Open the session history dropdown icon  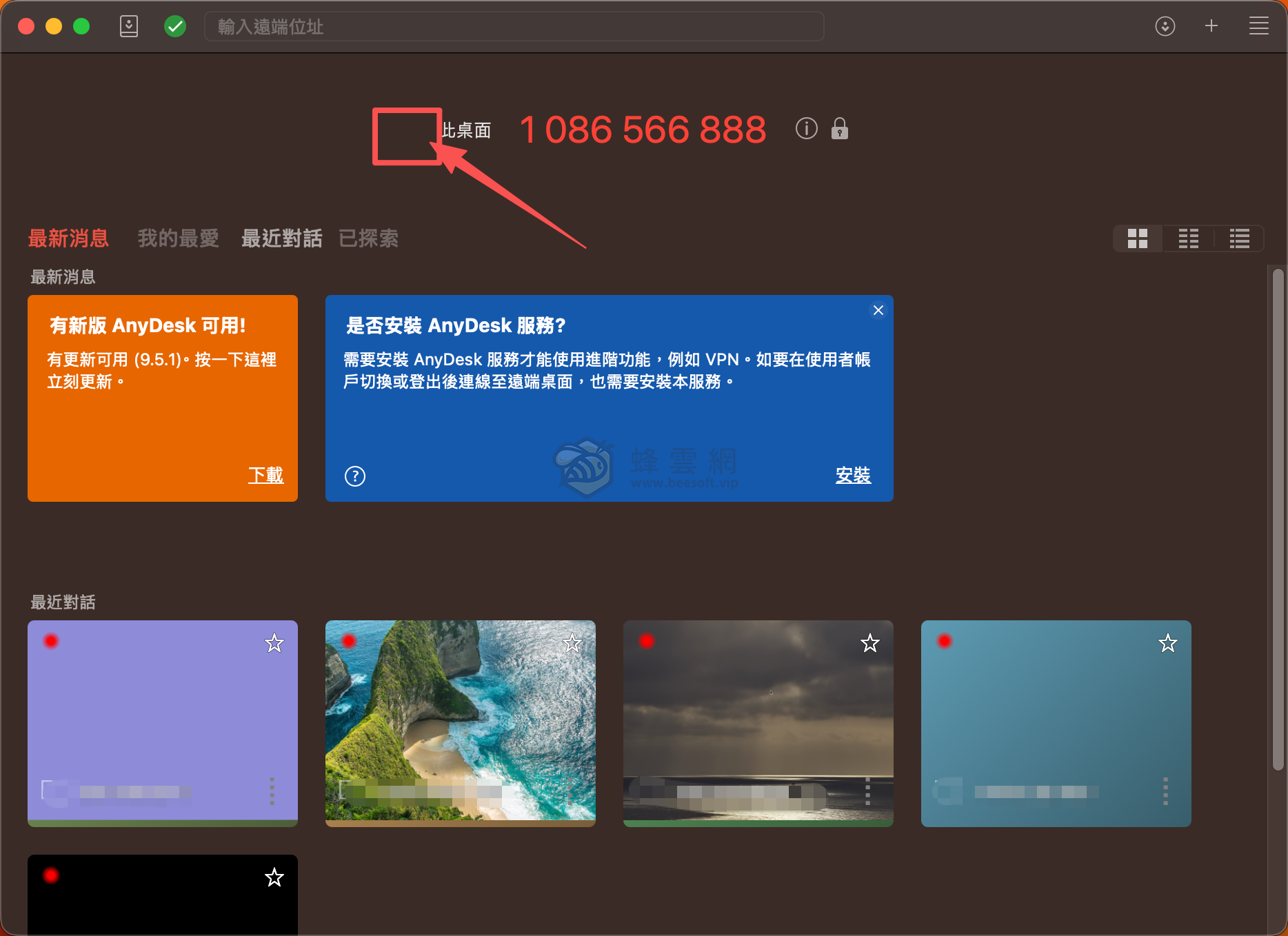coord(1165,26)
